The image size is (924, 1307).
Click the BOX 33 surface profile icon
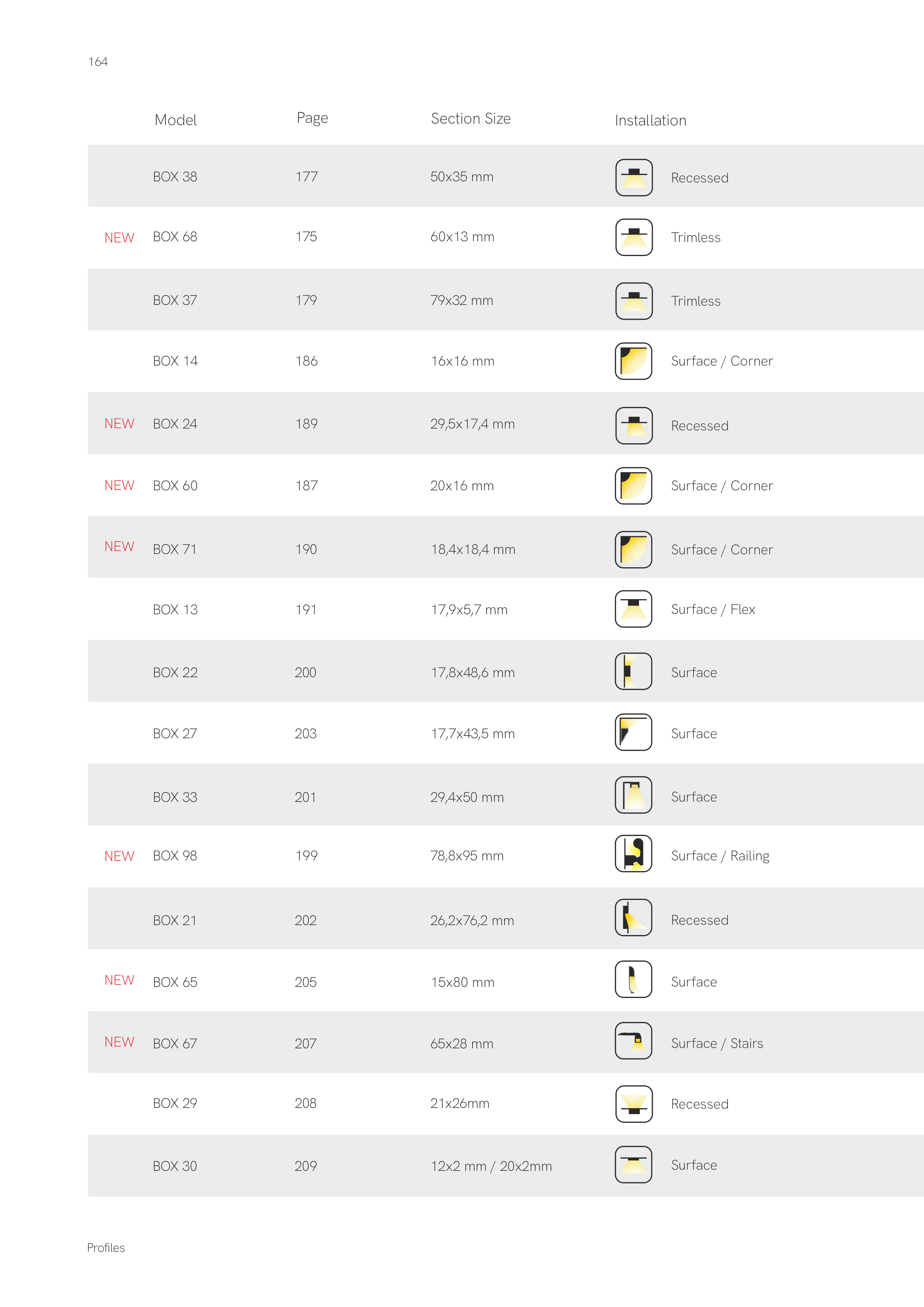(x=633, y=795)
